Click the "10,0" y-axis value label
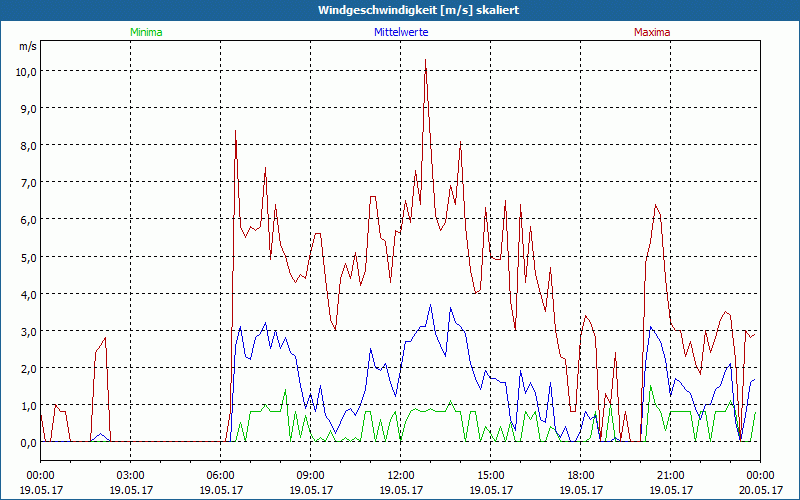The width and height of the screenshot is (800, 500). (x=25, y=71)
